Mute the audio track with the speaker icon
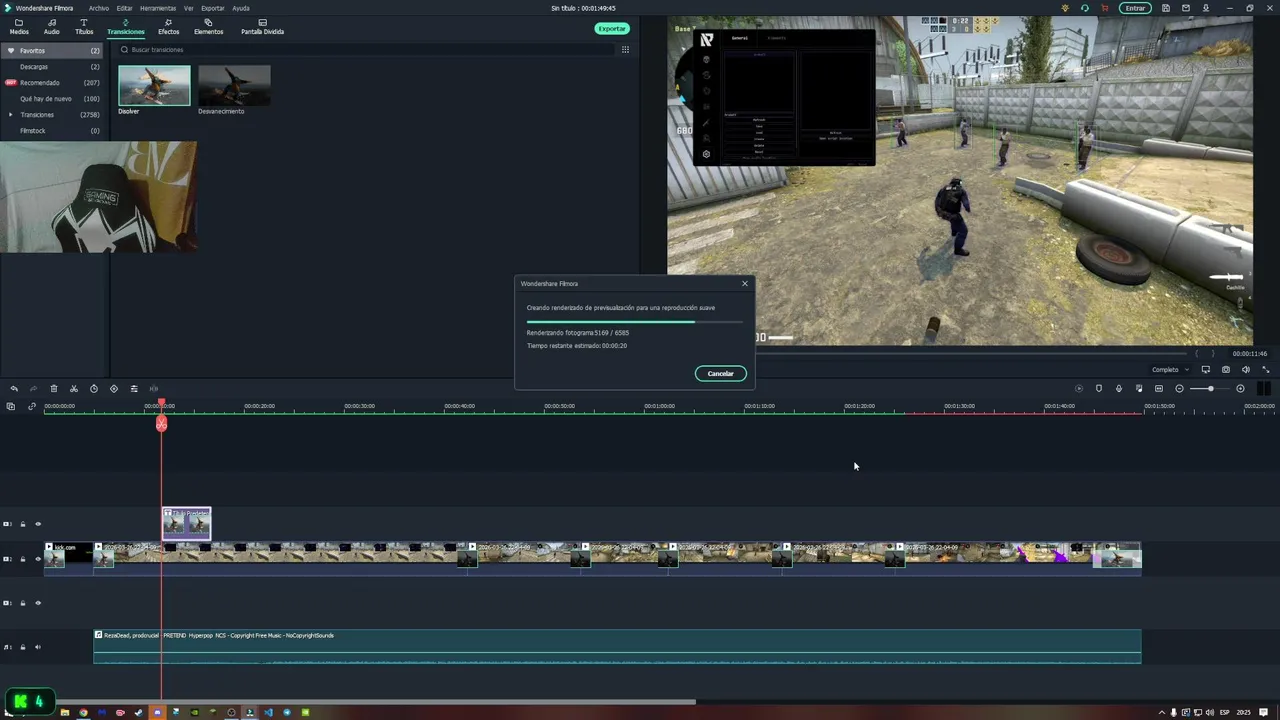Image resolution: width=1280 pixels, height=720 pixels. (x=38, y=647)
